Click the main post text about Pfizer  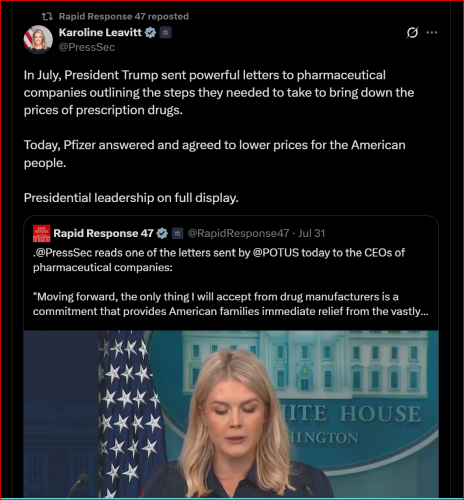214,154
